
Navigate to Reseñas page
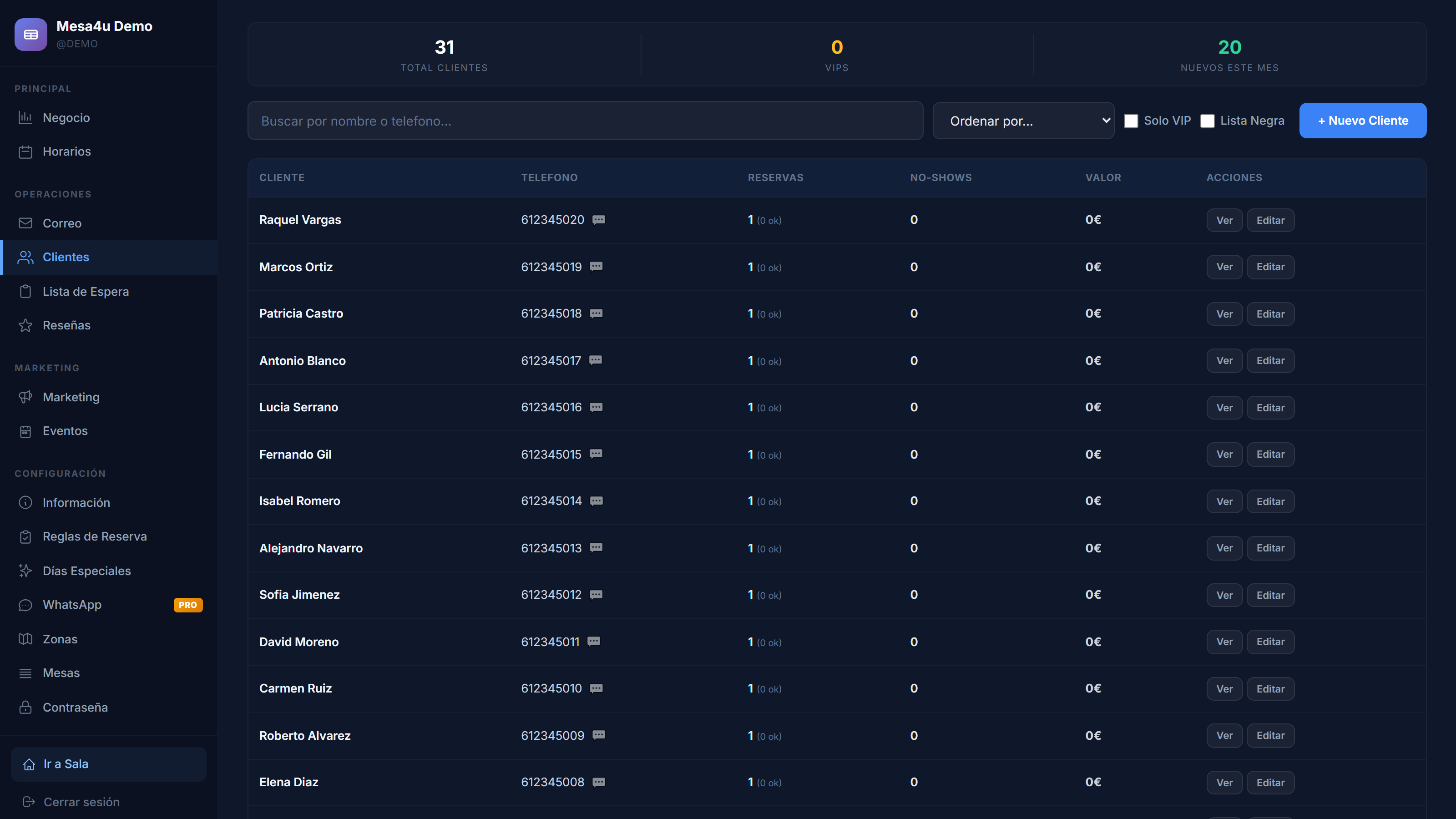pos(109,326)
